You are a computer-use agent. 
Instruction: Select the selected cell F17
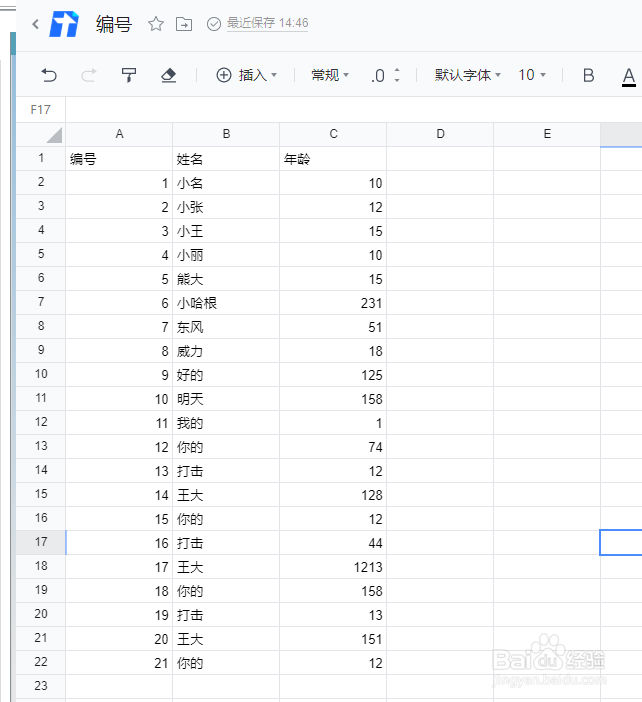621,542
